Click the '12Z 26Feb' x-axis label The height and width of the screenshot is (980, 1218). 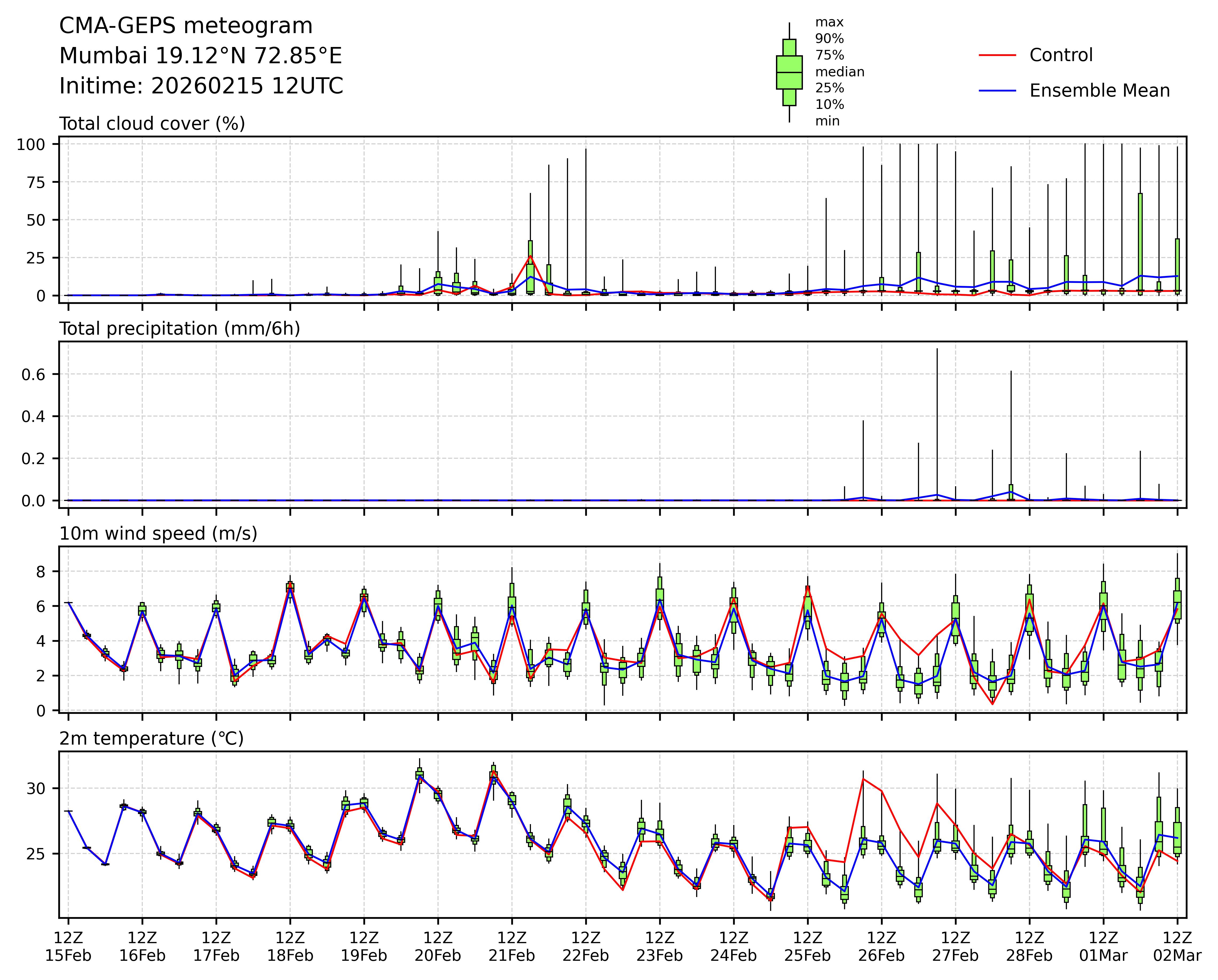click(881, 947)
